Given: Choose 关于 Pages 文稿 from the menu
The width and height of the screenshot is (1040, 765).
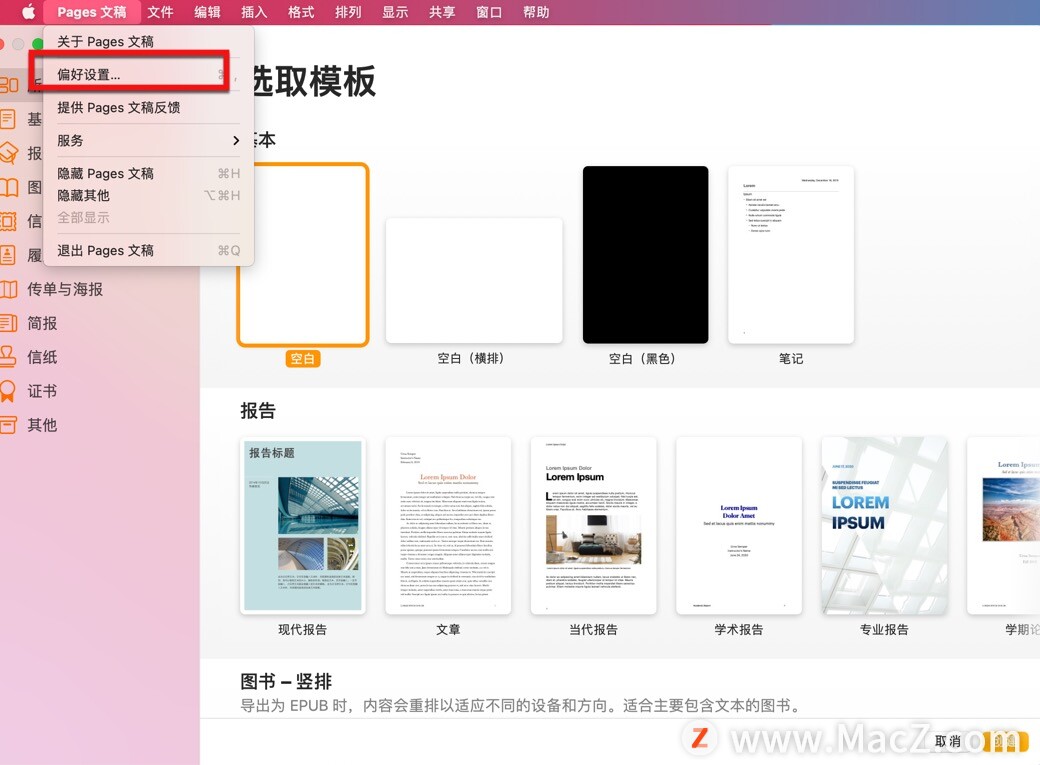Looking at the screenshot, I should (x=149, y=42).
